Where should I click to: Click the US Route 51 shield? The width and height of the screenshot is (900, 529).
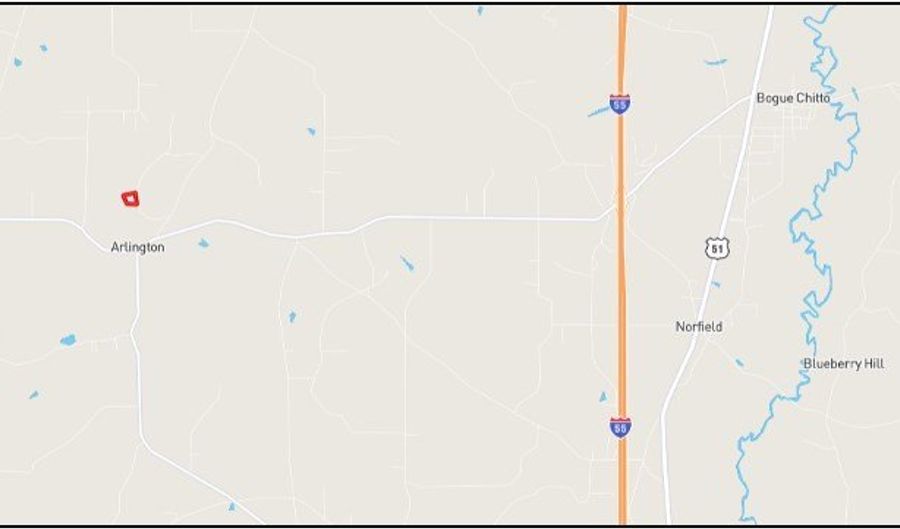(717, 248)
